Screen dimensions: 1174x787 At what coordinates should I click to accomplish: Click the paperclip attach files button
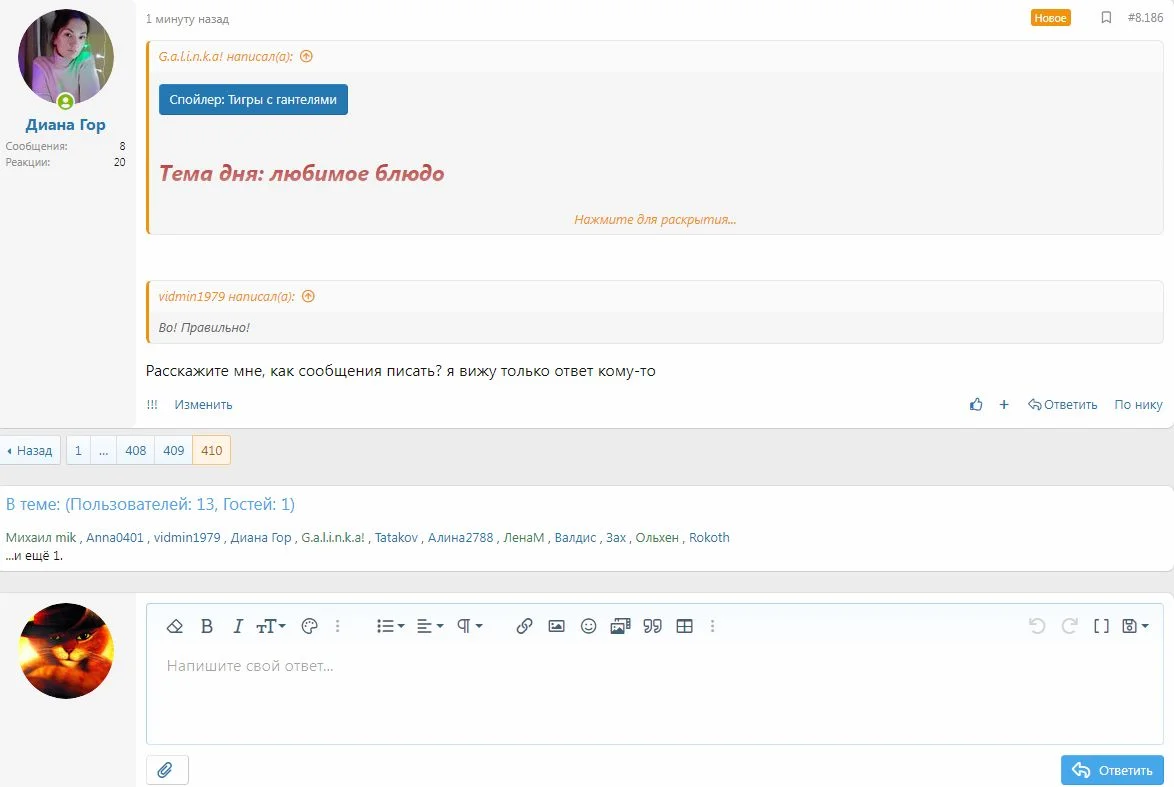[x=166, y=770]
